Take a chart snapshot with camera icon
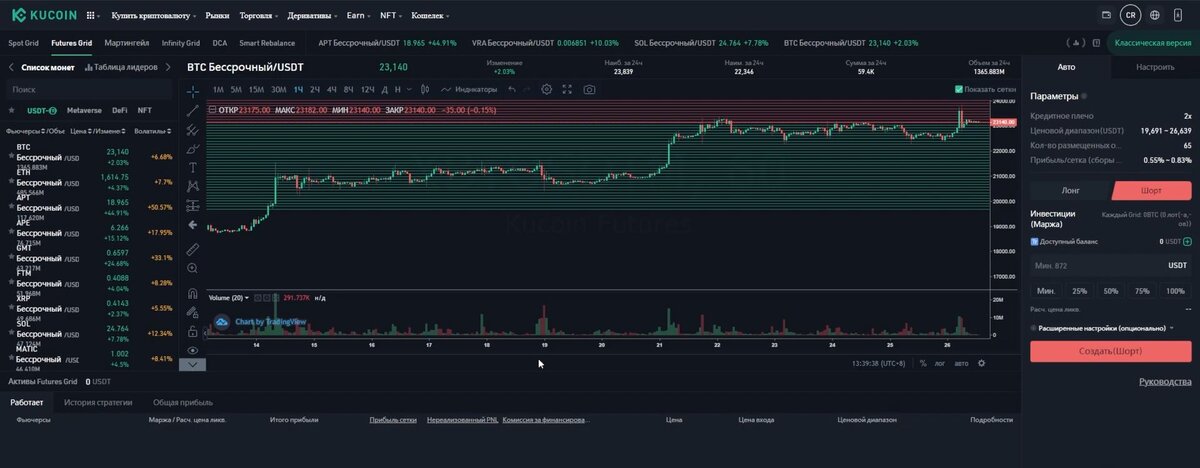The image size is (1200, 468). click(x=589, y=89)
